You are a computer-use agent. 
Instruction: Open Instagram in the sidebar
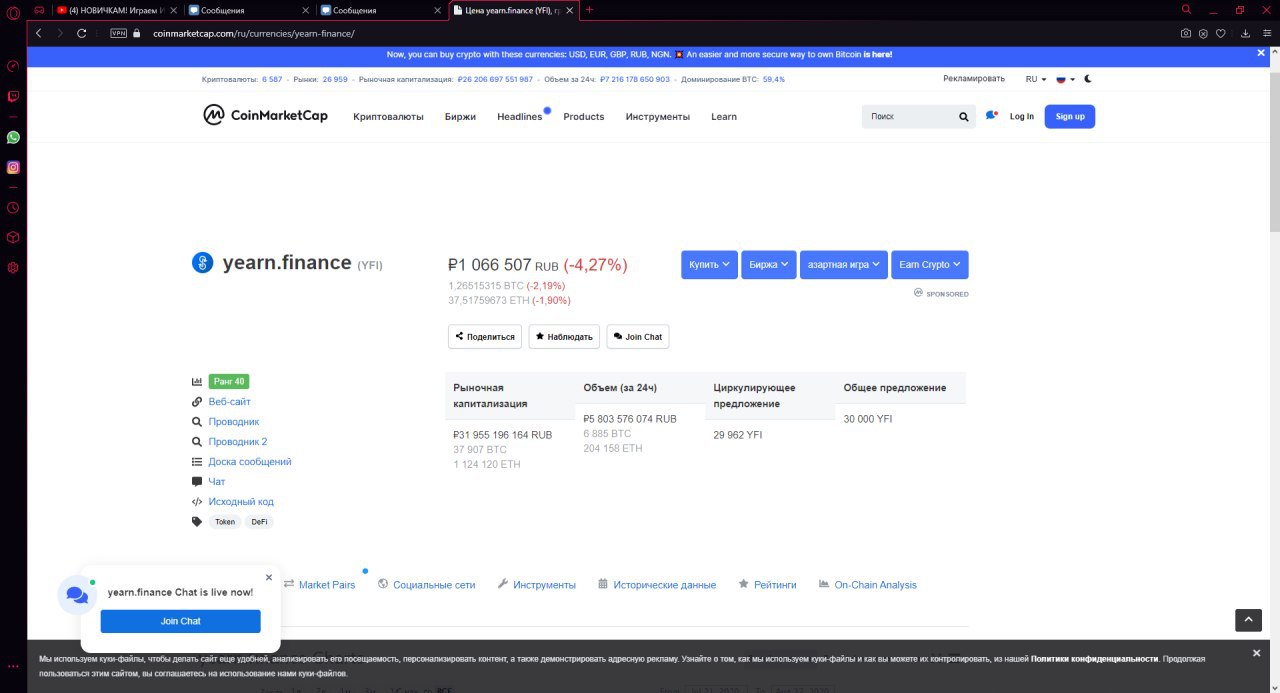(13, 167)
